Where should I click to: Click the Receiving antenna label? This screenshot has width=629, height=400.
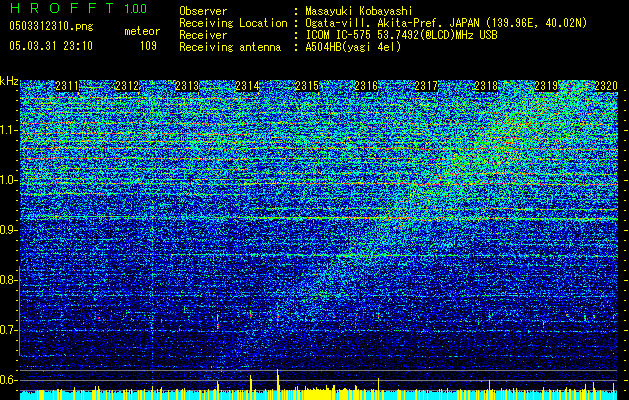coord(230,47)
